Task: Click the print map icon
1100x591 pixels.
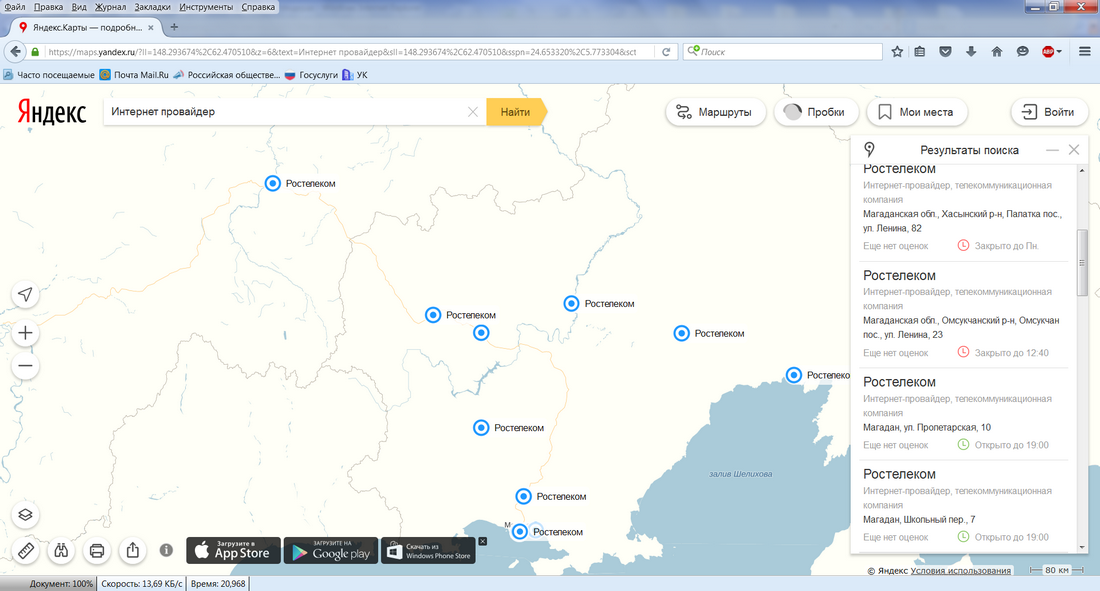Action: [97, 550]
